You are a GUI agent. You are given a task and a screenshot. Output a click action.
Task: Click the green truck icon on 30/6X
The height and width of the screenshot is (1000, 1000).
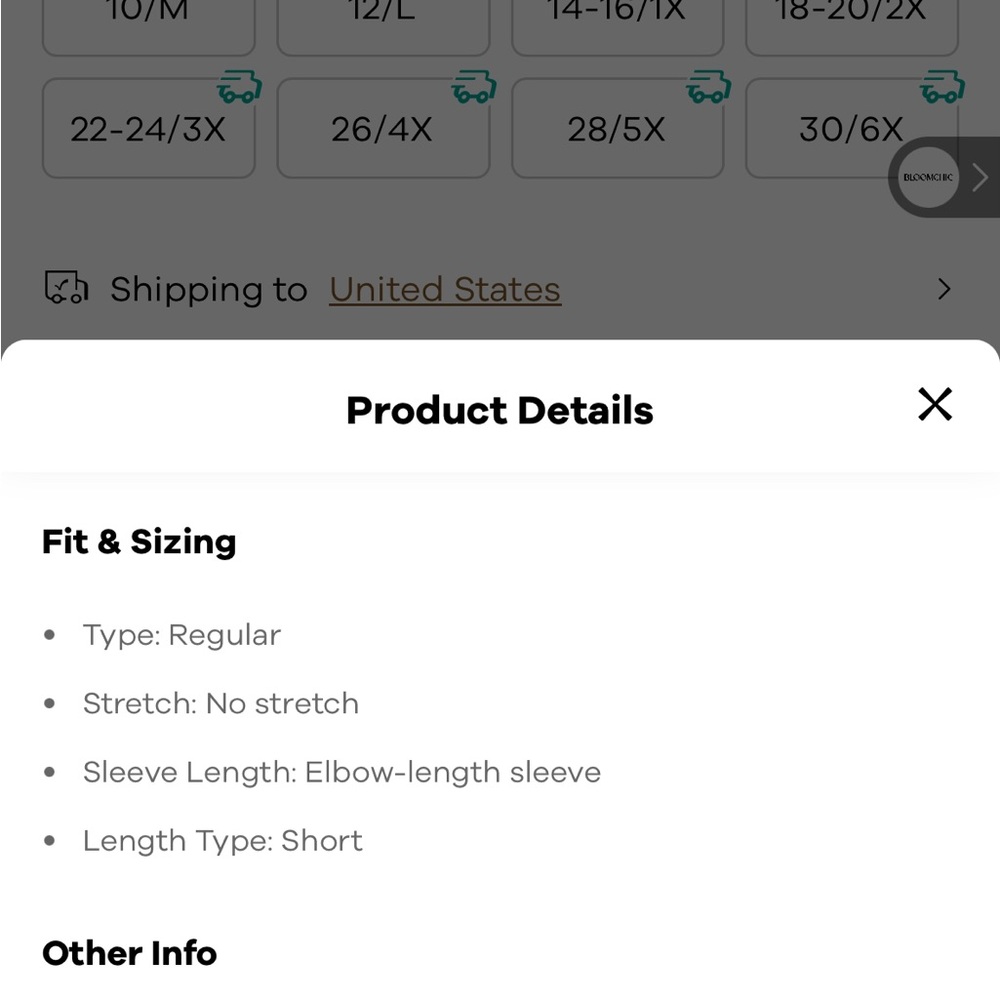(x=942, y=87)
